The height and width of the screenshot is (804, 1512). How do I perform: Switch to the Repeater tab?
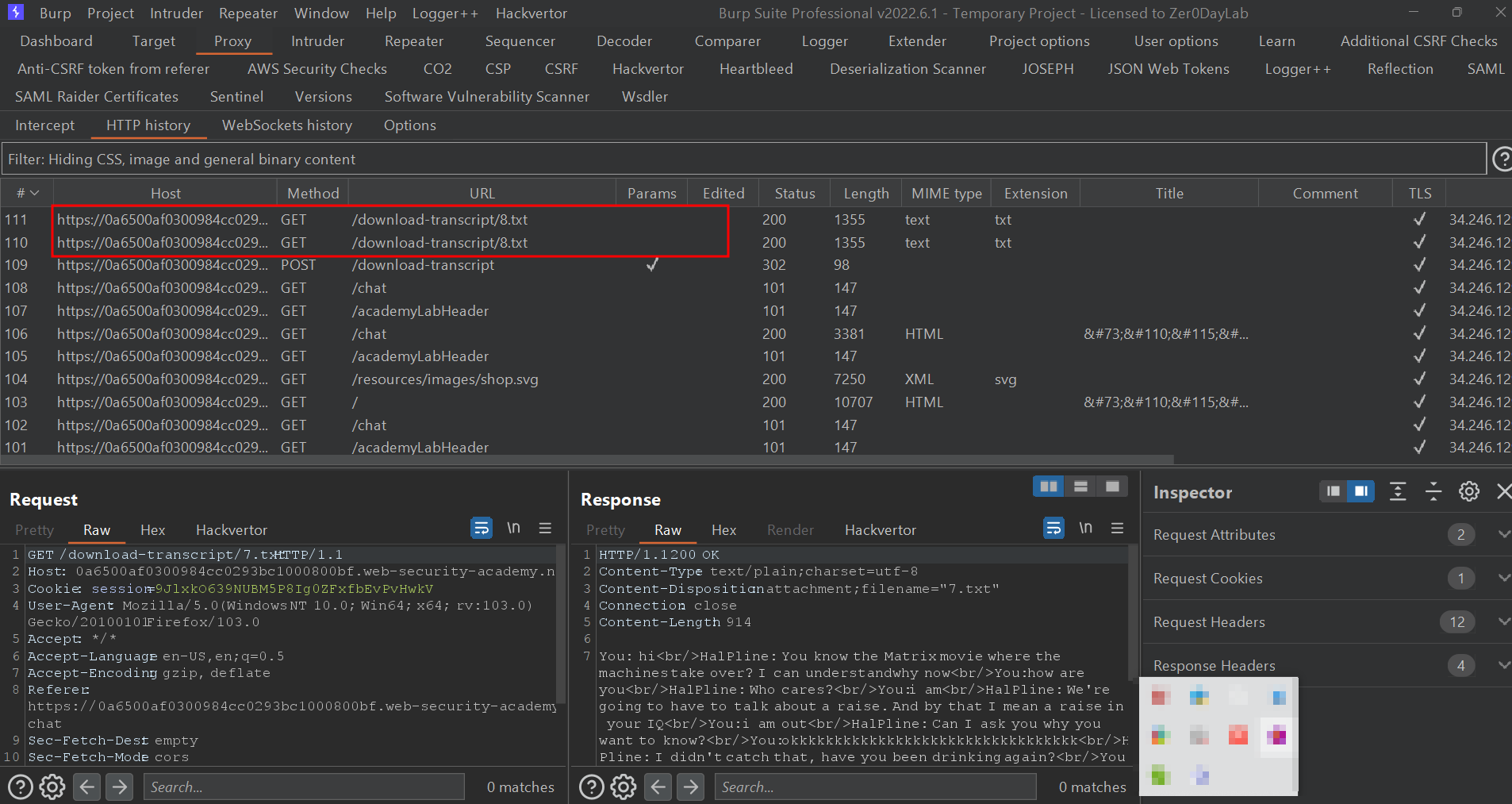413,41
